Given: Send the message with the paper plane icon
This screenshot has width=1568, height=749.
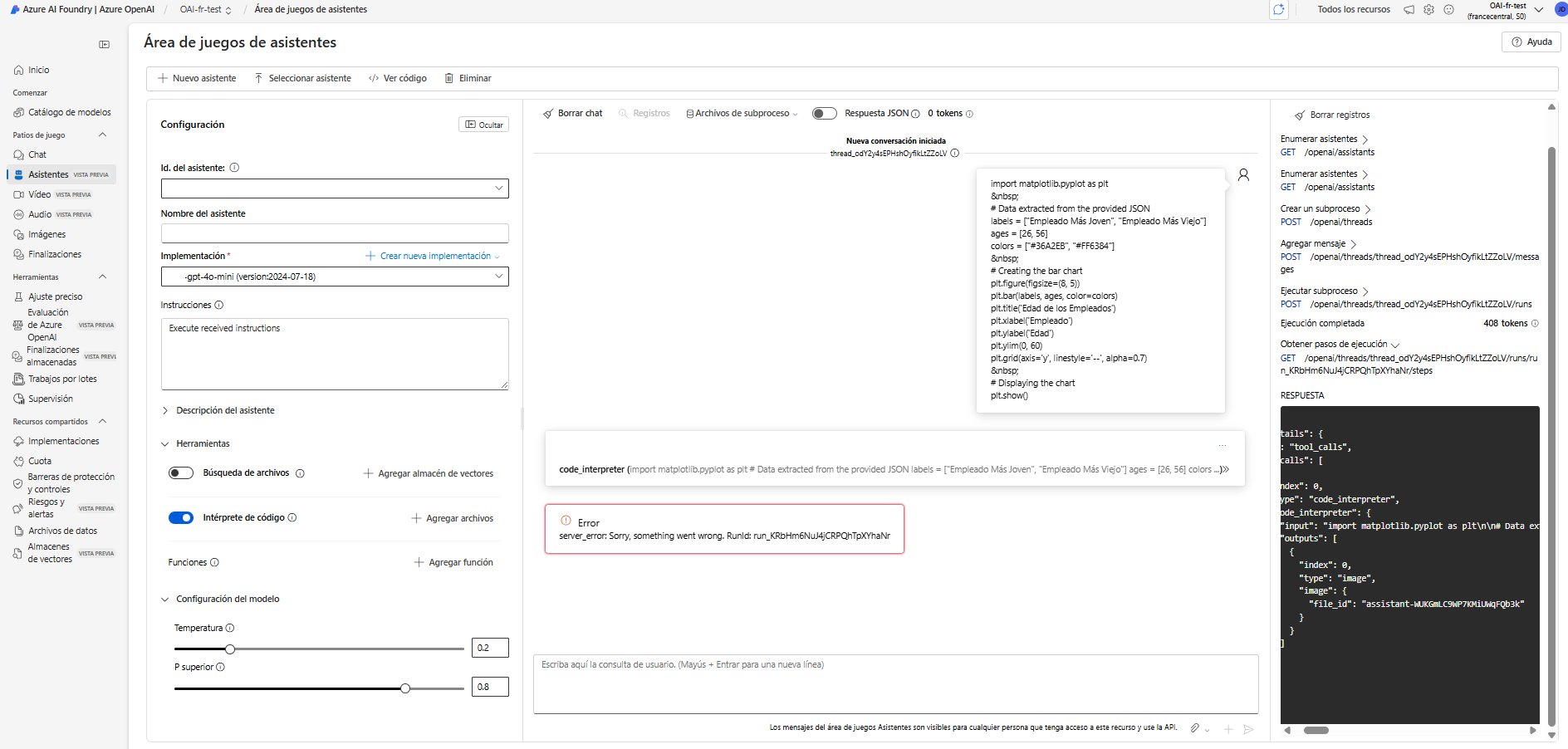Looking at the screenshot, I should (x=1249, y=730).
